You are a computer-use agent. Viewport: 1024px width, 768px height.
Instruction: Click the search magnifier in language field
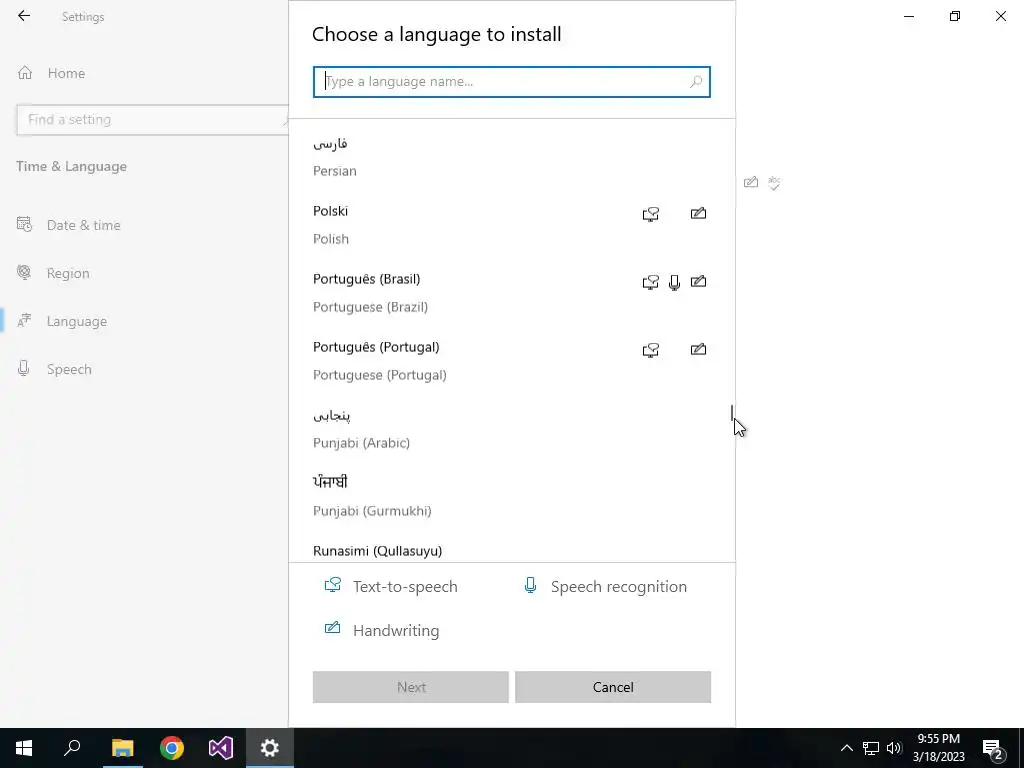(x=696, y=82)
